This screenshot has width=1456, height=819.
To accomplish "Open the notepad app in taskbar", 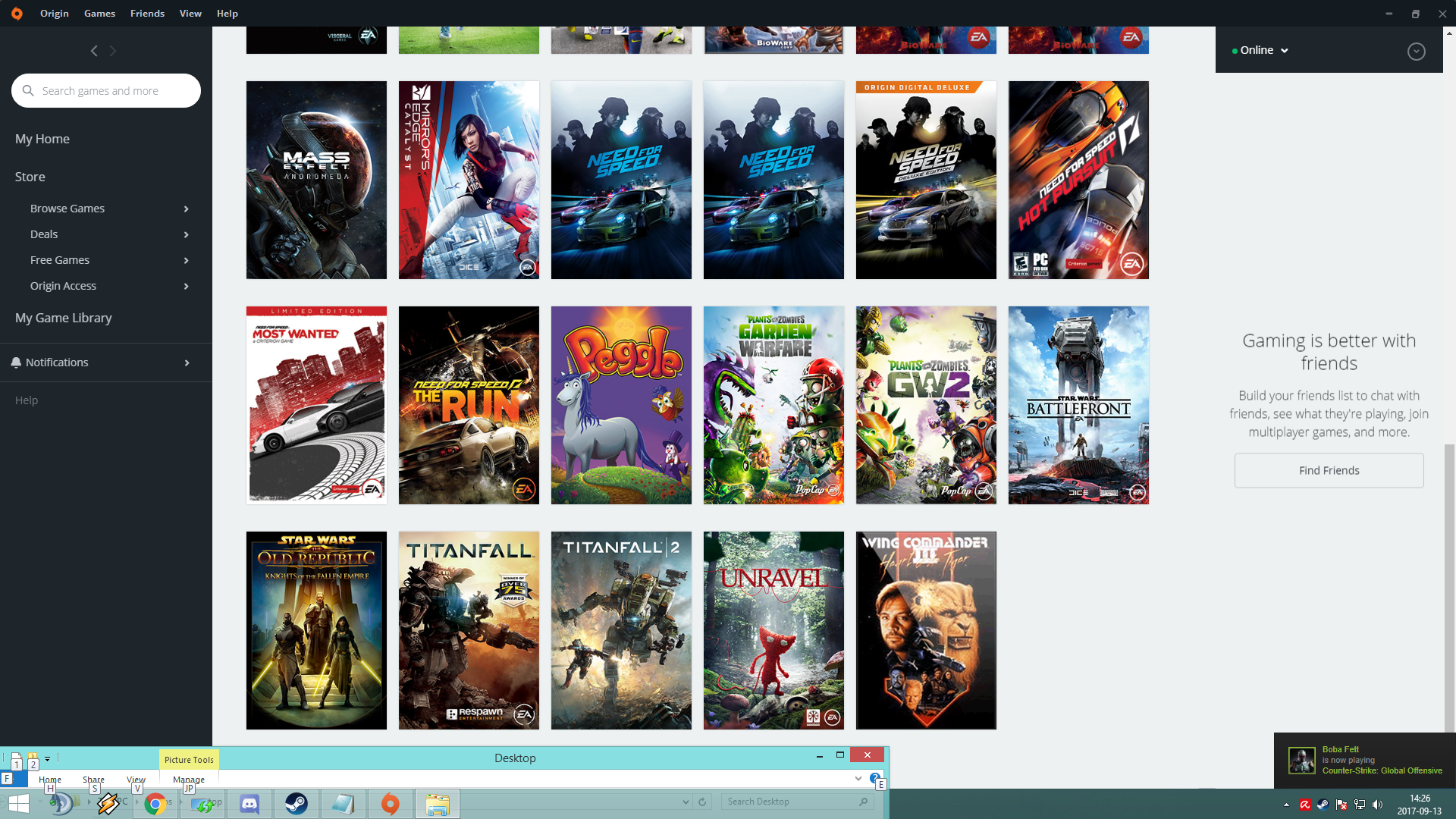I will point(344,804).
